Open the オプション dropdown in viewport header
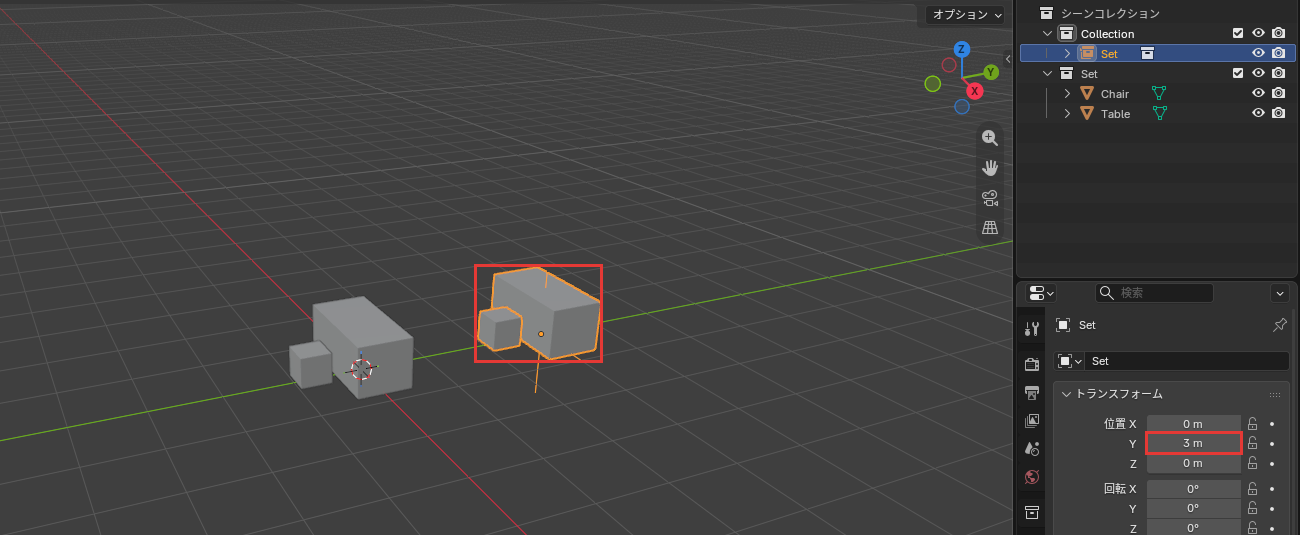 tap(966, 14)
